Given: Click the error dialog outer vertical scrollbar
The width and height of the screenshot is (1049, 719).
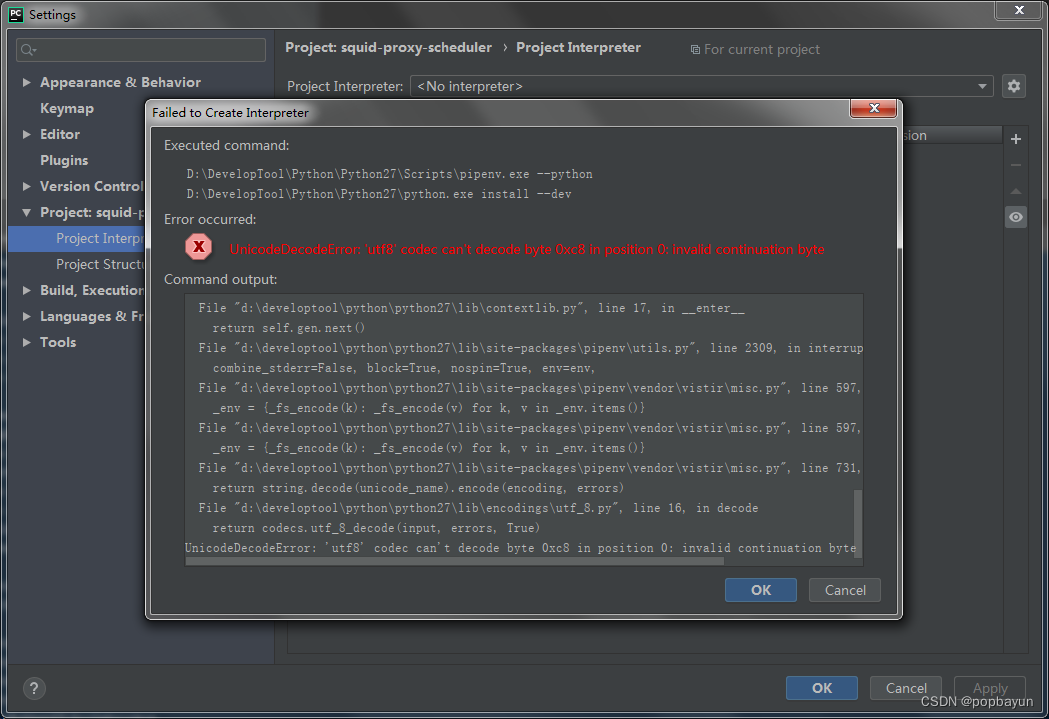Looking at the screenshot, I should click(x=899, y=187).
